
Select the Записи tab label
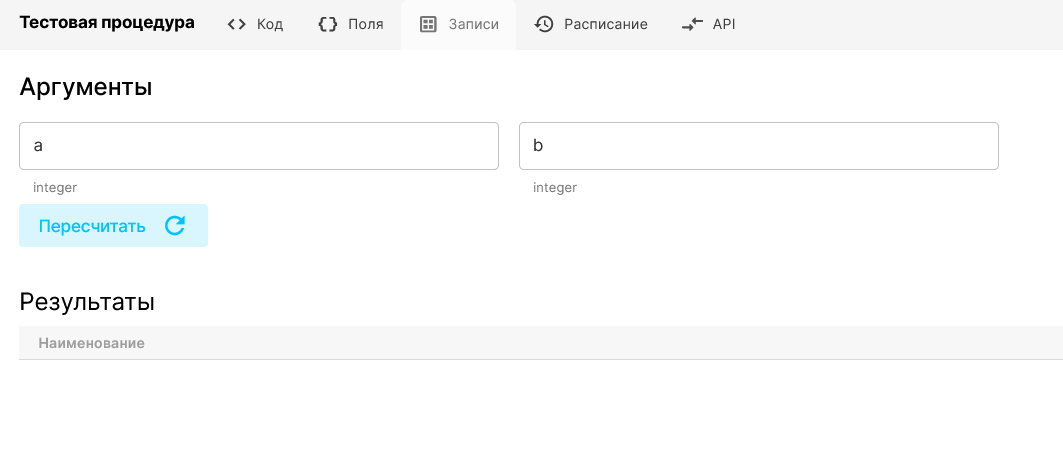point(474,25)
